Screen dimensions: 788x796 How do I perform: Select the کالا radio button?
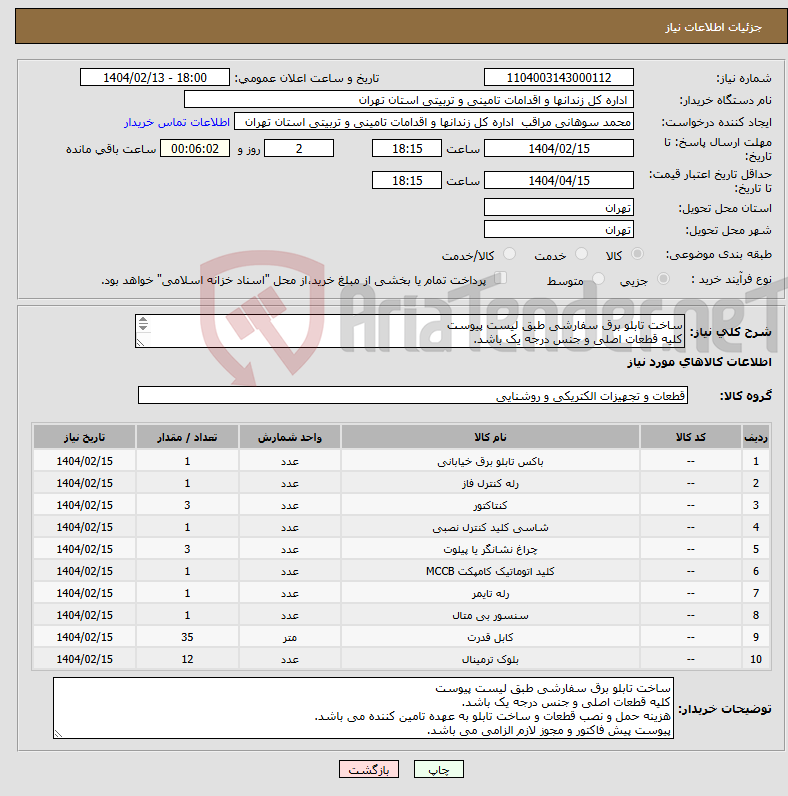[x=637, y=254]
